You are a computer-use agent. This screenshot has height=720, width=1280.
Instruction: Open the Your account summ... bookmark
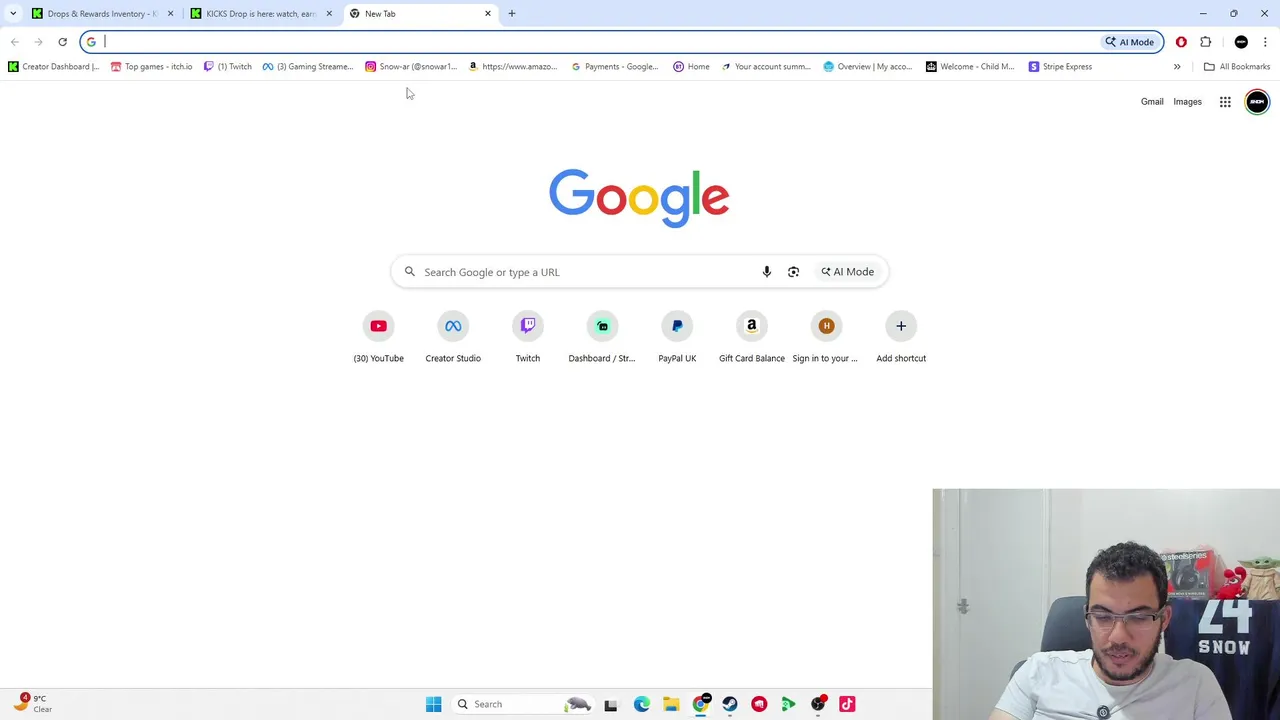tap(766, 67)
